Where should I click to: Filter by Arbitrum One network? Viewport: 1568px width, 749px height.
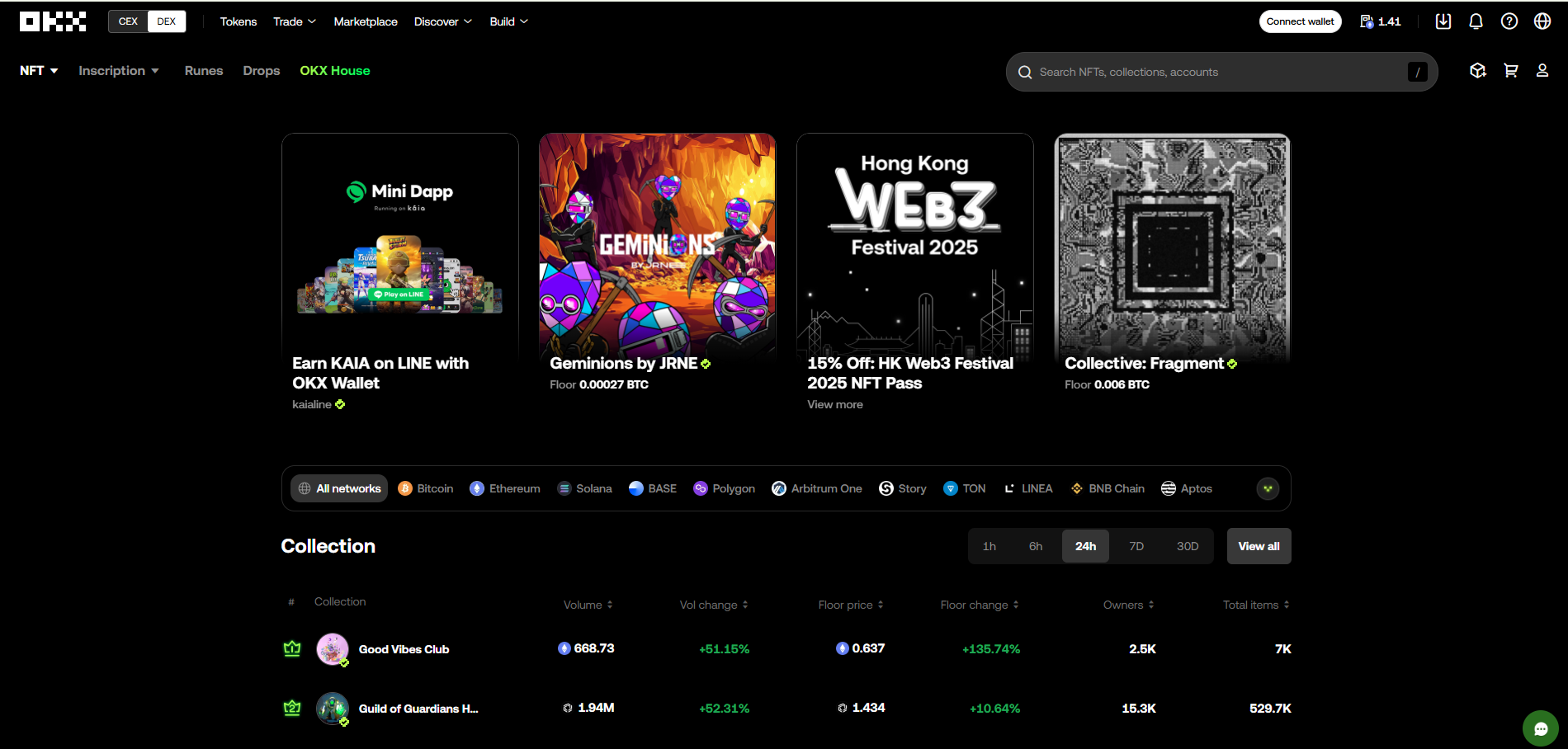pyautogui.click(x=817, y=488)
